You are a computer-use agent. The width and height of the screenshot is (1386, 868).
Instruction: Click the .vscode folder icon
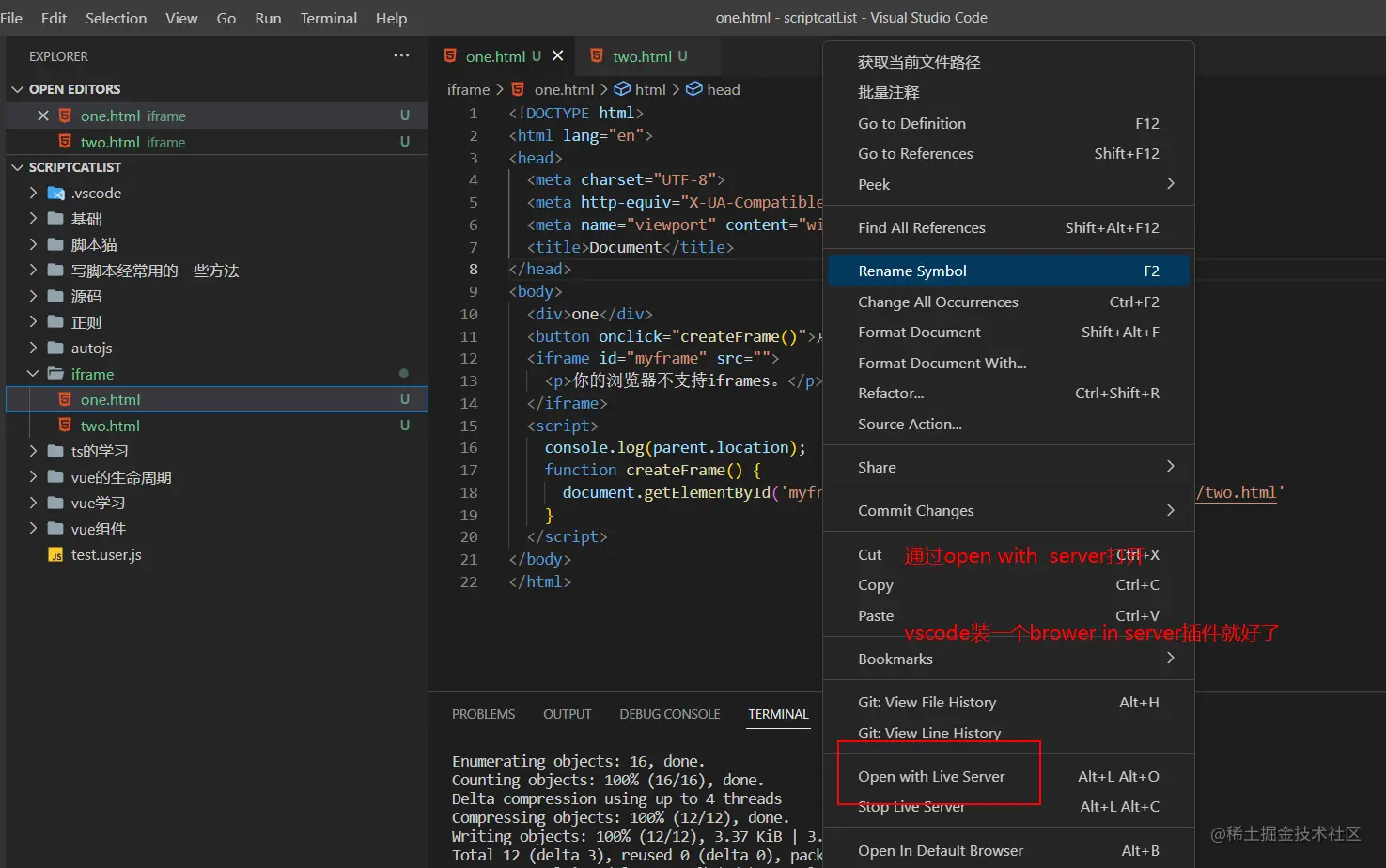56,194
